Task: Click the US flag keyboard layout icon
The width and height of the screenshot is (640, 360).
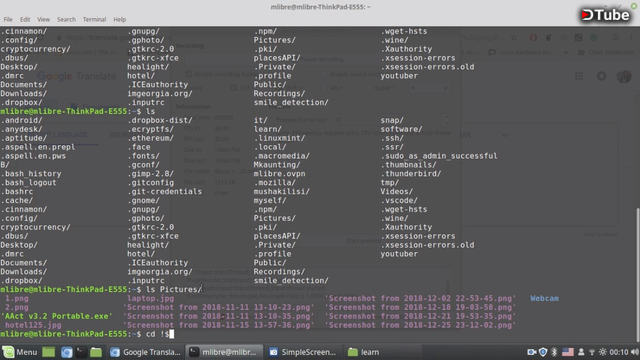Action: click(x=568, y=352)
